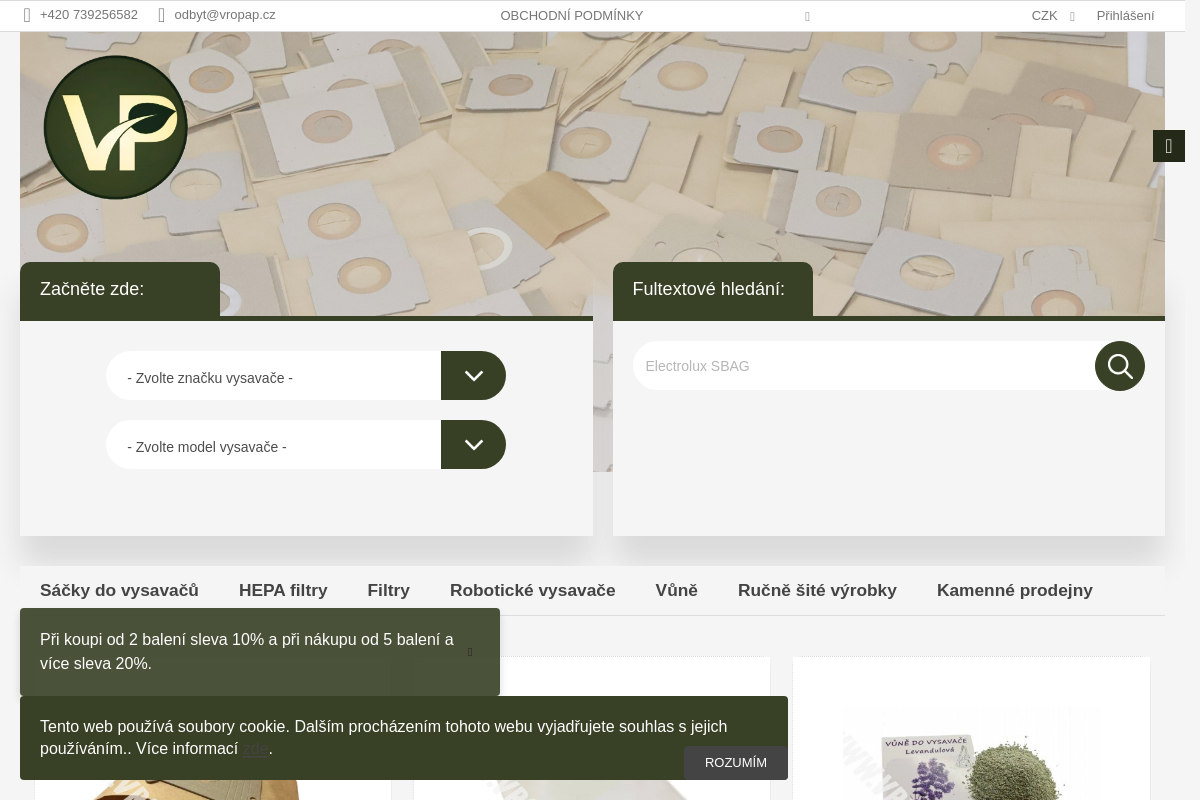The width and height of the screenshot is (1200, 800).
Task: Focus the Electrolux SBAG search field
Action: coord(864,366)
